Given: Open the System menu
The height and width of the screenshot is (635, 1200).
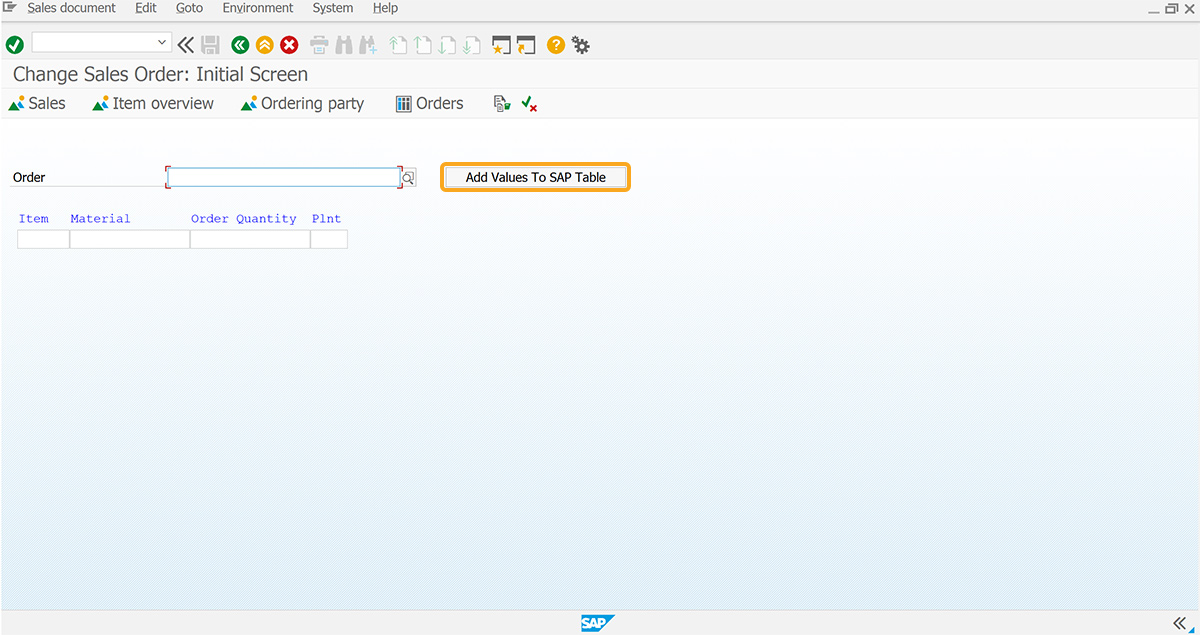Looking at the screenshot, I should tap(333, 8).
